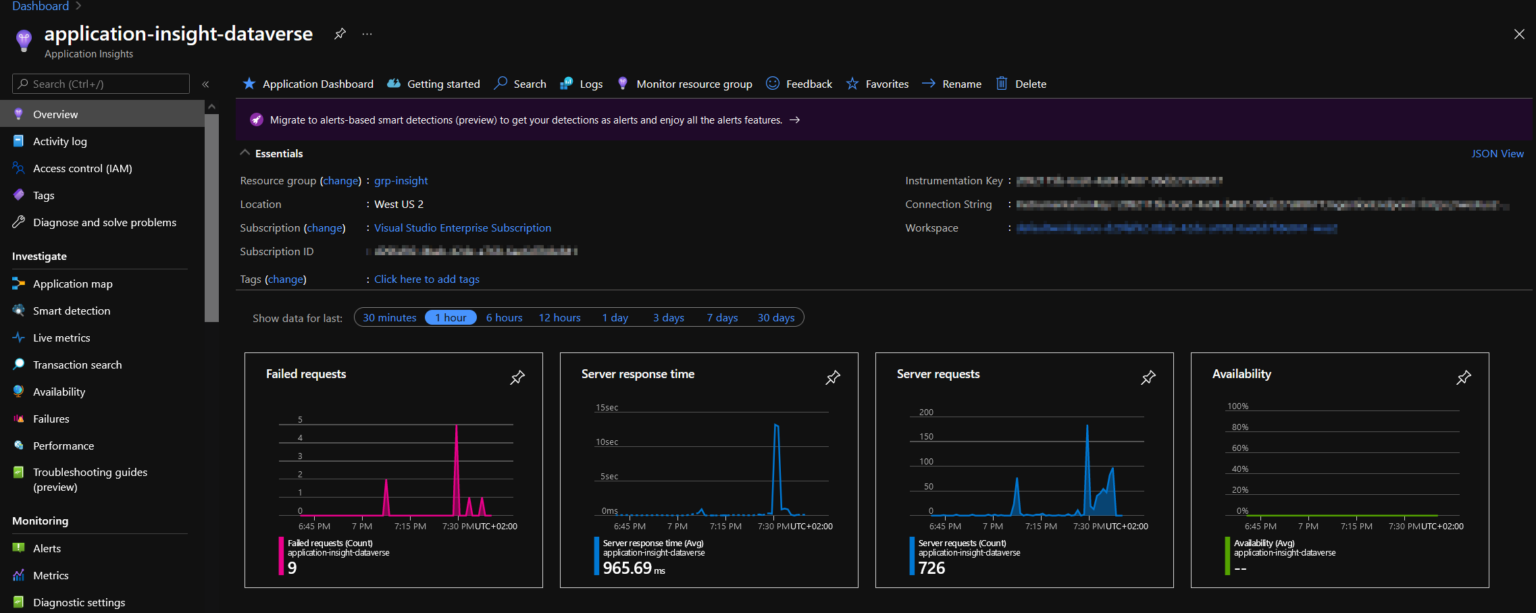The image size is (1536, 613).
Task: Open the Logs tool from the toolbar
Action: [x=588, y=83]
